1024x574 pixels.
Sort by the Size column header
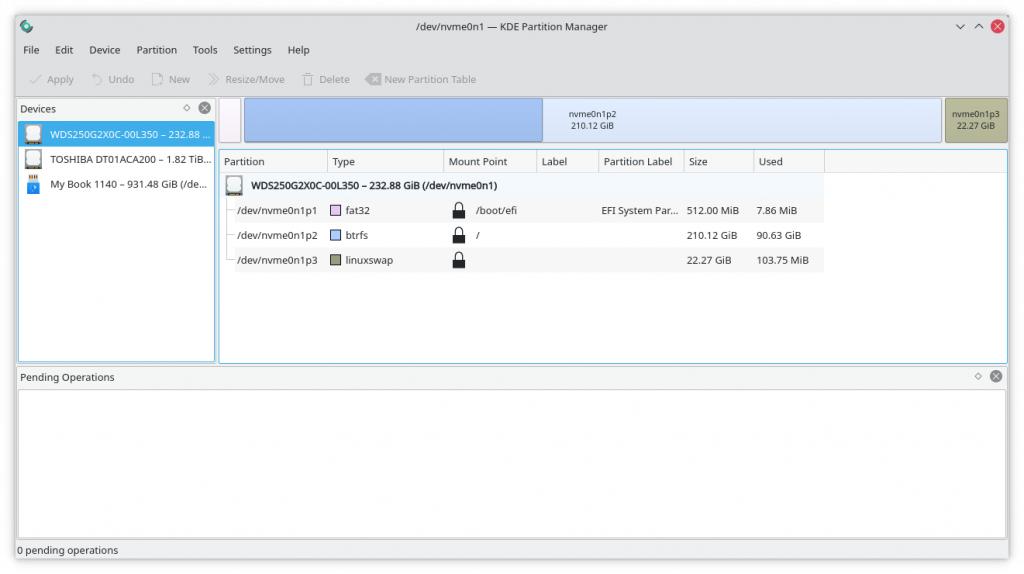click(x=698, y=162)
